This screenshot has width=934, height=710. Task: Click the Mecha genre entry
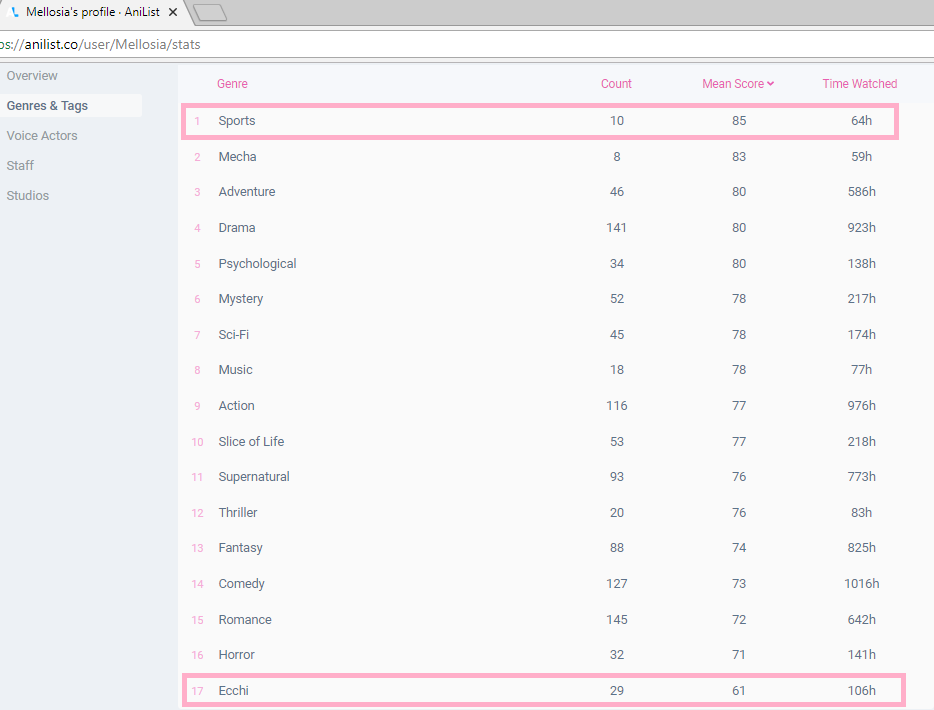[x=237, y=157]
